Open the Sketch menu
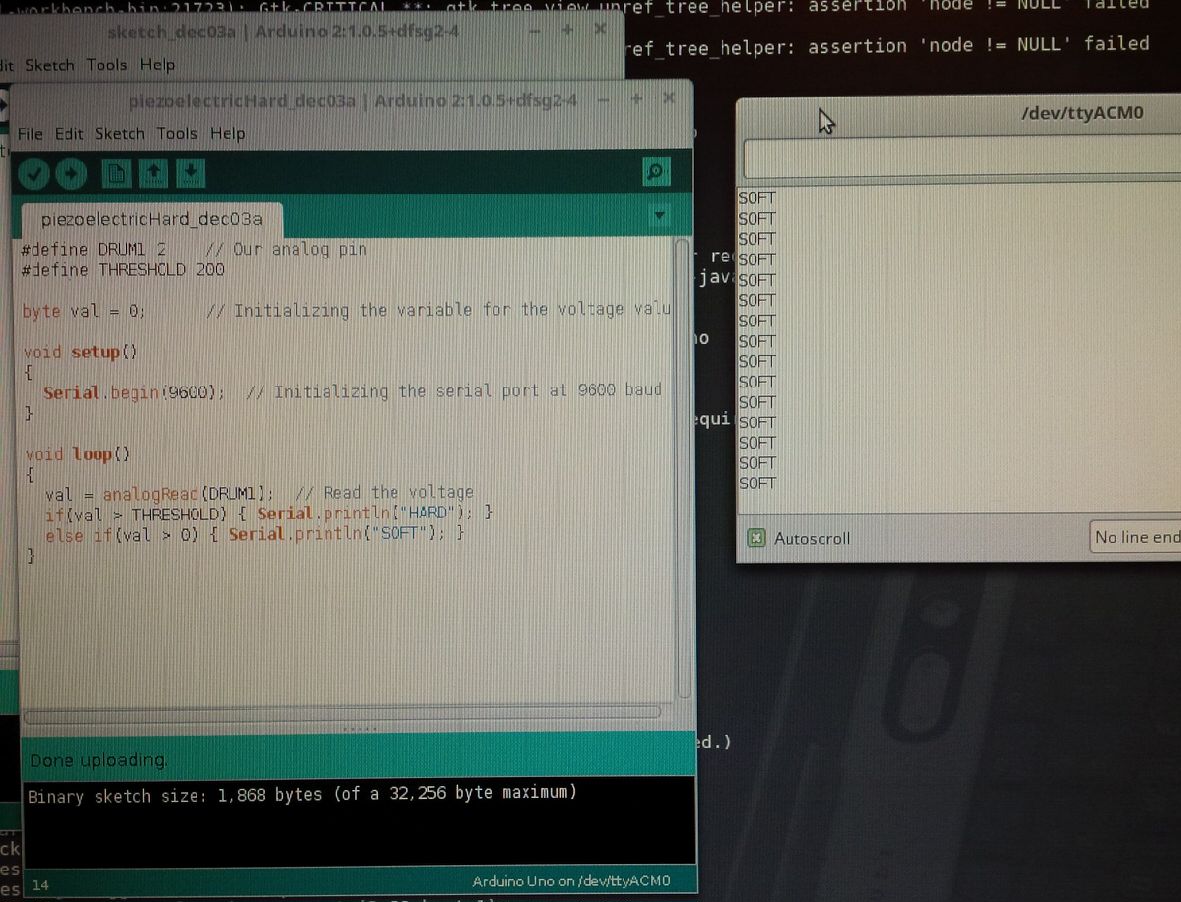 [x=119, y=133]
